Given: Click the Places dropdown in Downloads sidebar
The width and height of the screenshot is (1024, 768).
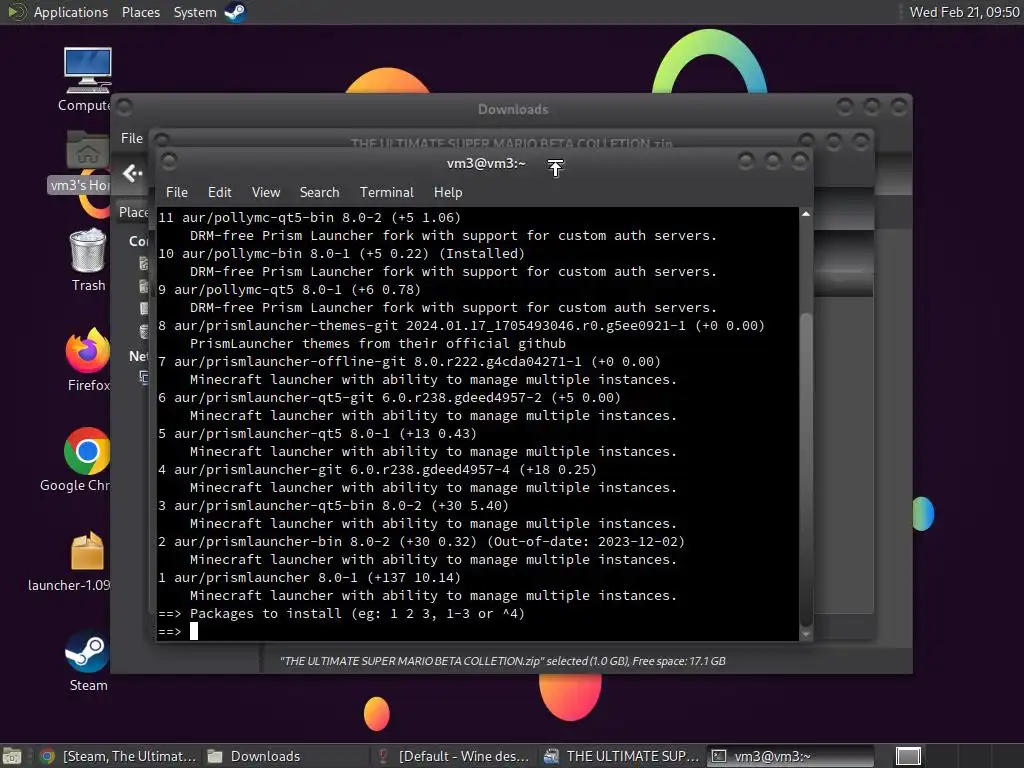Looking at the screenshot, I should [x=134, y=212].
